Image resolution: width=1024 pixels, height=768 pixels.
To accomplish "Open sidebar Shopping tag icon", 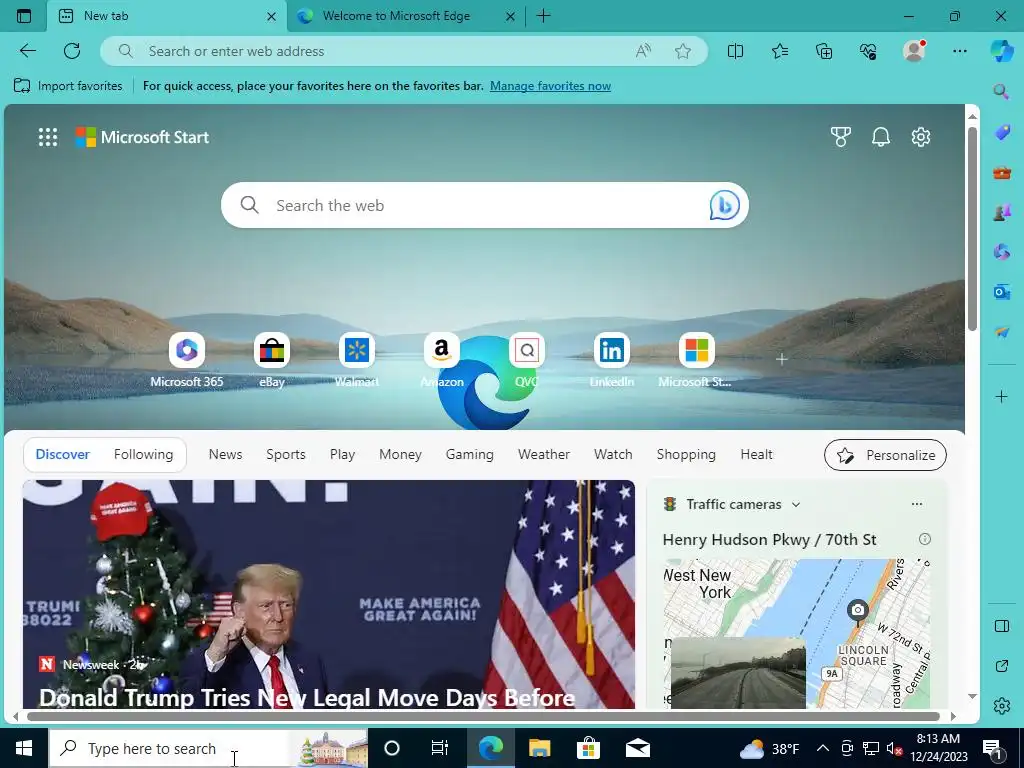I will click(x=1002, y=133).
